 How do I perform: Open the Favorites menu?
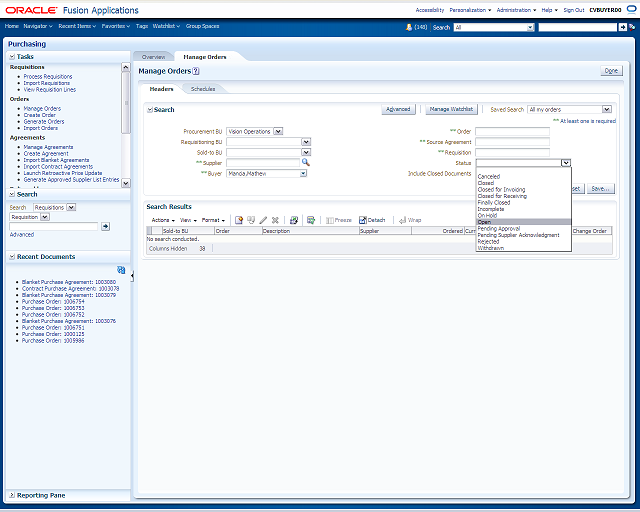(x=116, y=26)
